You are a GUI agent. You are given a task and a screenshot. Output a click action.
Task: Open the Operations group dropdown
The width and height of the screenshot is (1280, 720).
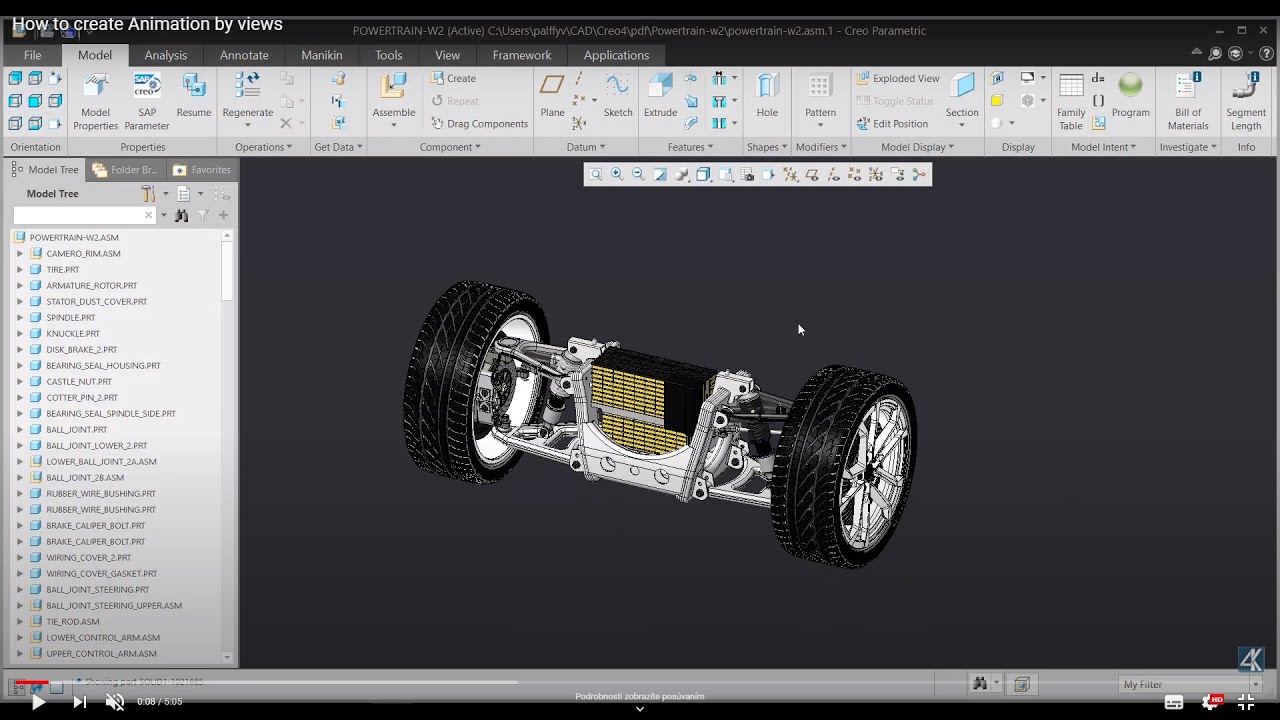coord(264,147)
